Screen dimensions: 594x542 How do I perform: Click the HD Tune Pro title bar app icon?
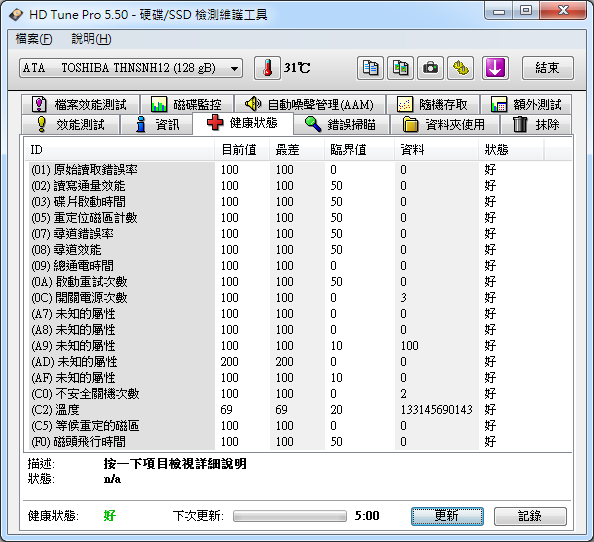(16, 15)
